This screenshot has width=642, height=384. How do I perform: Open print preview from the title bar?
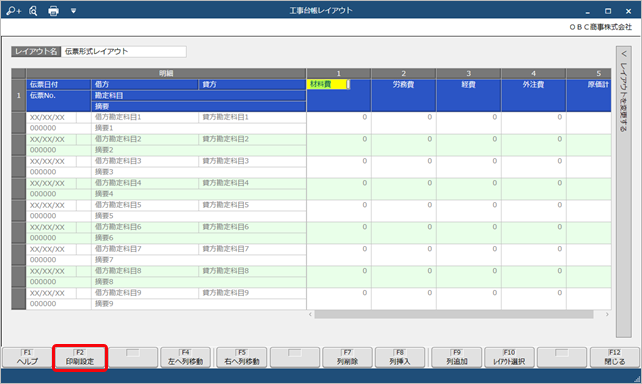pos(33,11)
